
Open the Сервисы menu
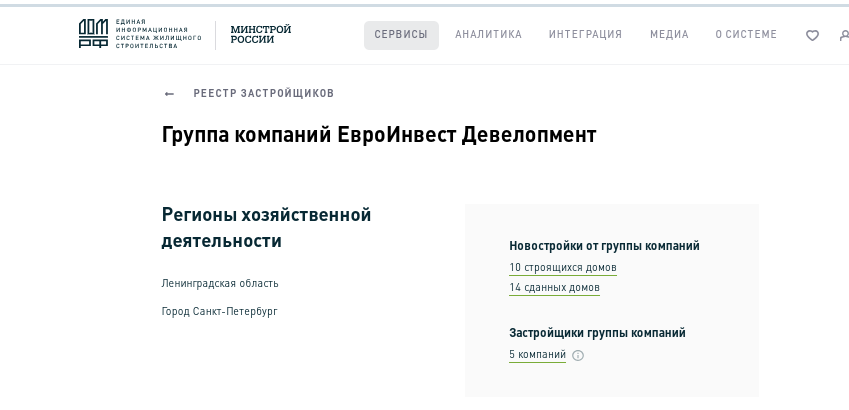[401, 35]
